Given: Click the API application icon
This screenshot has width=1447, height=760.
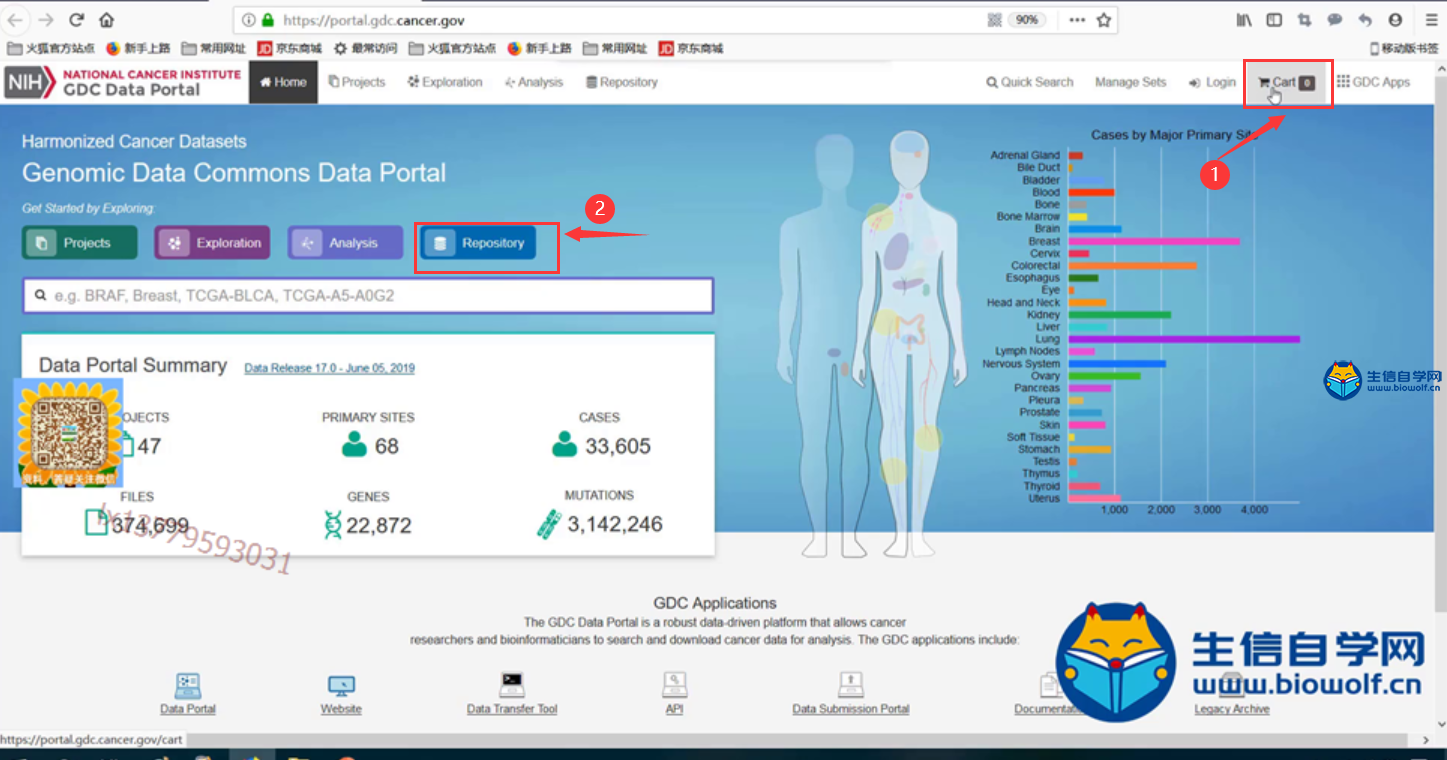Looking at the screenshot, I should (674, 685).
